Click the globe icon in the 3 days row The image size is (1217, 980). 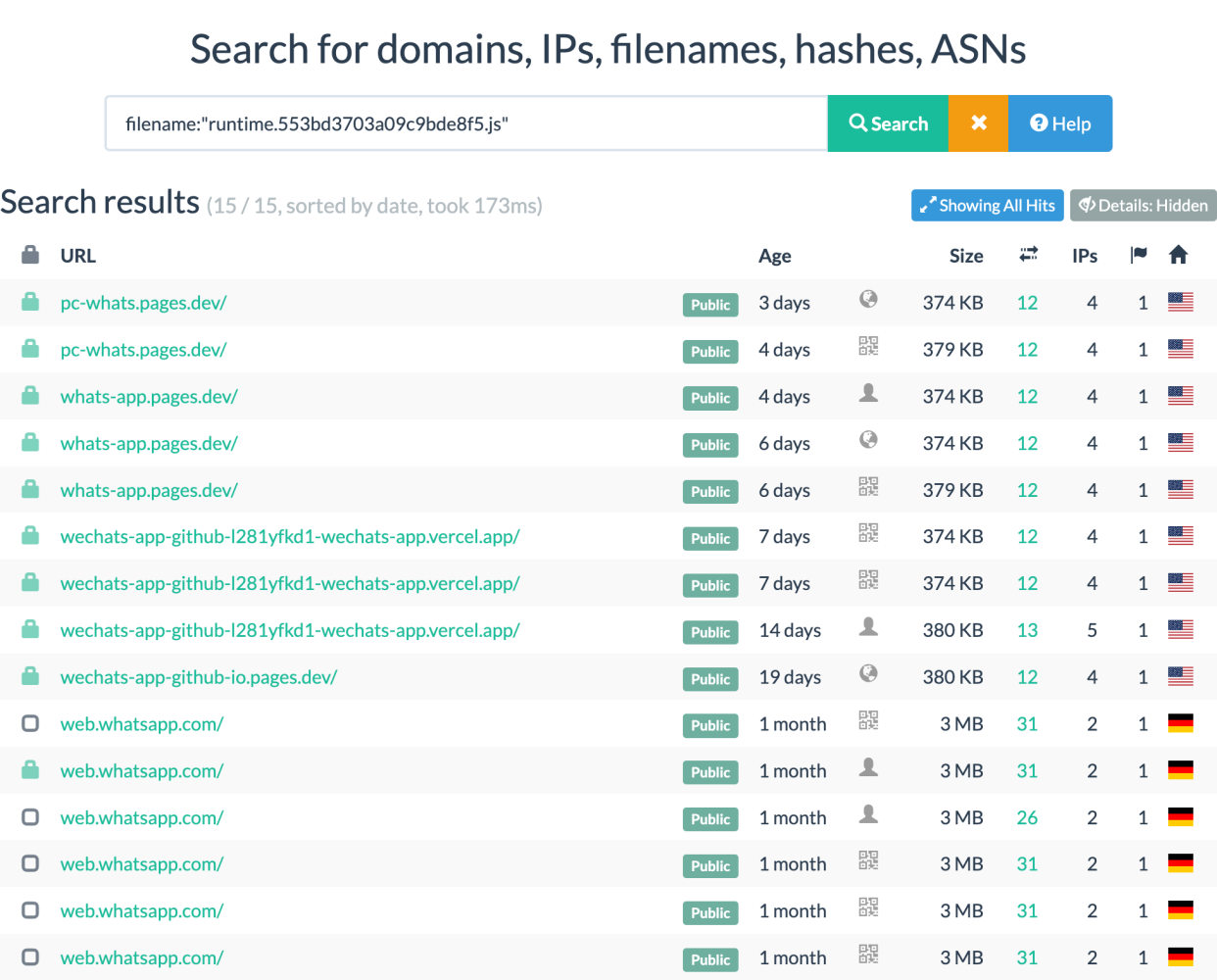(868, 300)
